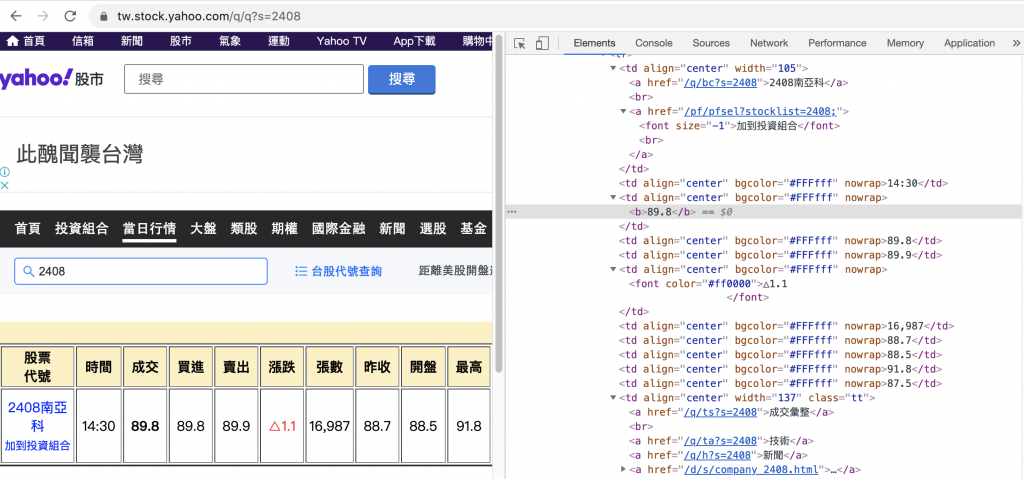Click 加到投資組合 link in table

(37, 446)
